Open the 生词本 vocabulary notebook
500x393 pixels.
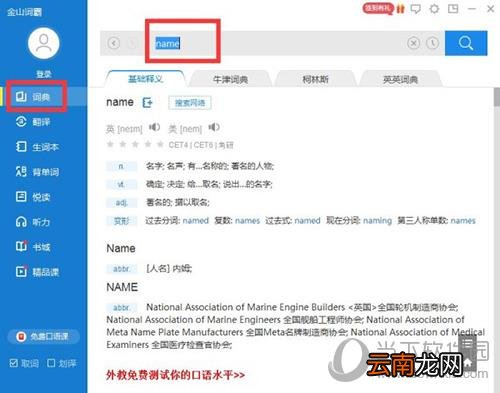(x=37, y=147)
